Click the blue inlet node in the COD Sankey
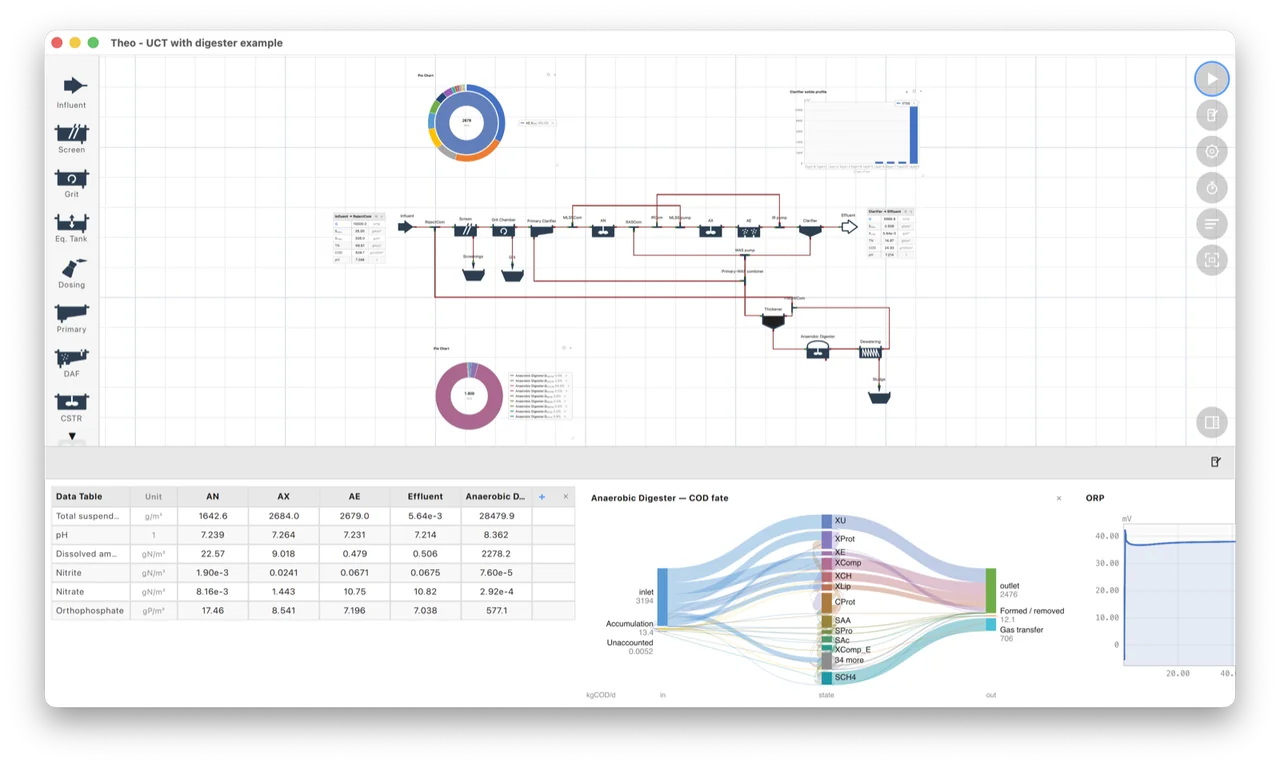Image resolution: width=1280 pixels, height=766 pixels. point(662,597)
